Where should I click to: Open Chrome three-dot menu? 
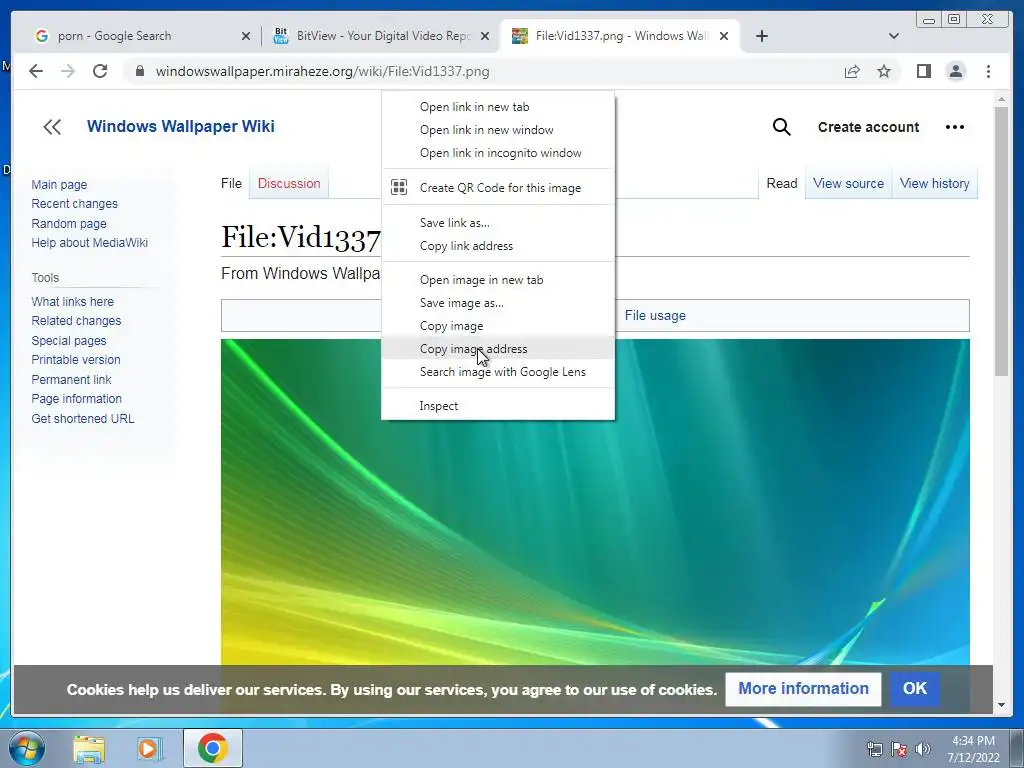(988, 71)
